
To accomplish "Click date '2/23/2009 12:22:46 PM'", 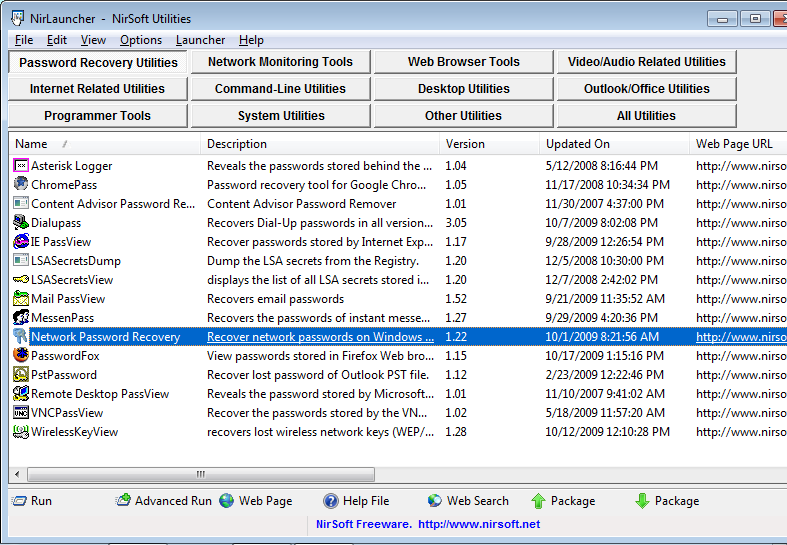I will click(604, 375).
